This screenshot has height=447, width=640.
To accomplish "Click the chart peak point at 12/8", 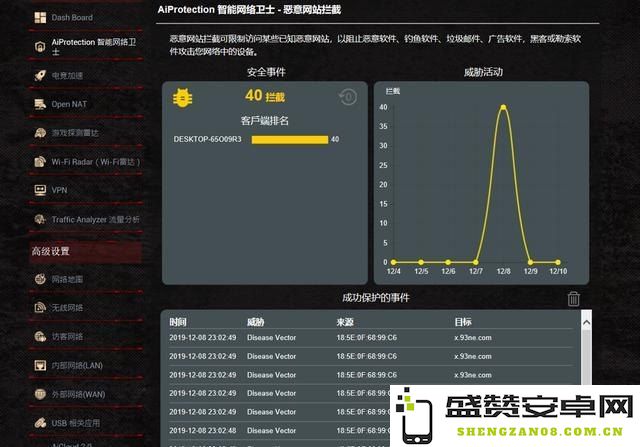I will click(x=503, y=107).
